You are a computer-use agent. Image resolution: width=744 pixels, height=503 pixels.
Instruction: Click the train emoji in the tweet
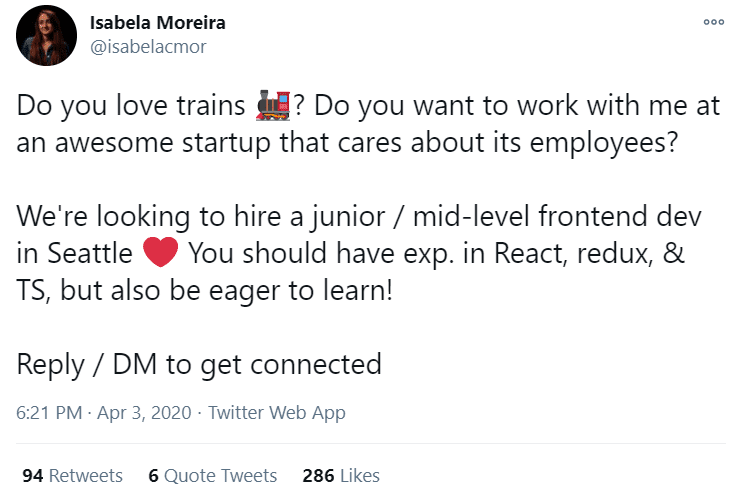click(273, 106)
